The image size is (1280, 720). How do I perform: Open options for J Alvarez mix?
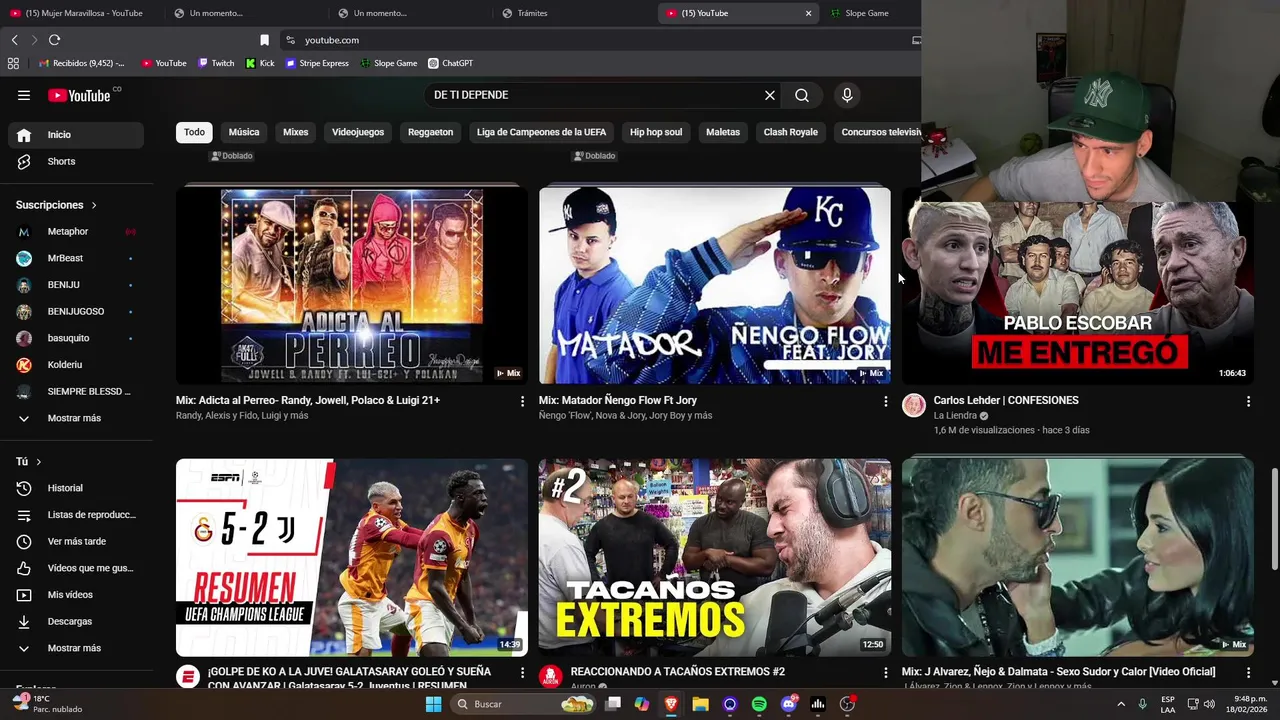pyautogui.click(x=1248, y=673)
